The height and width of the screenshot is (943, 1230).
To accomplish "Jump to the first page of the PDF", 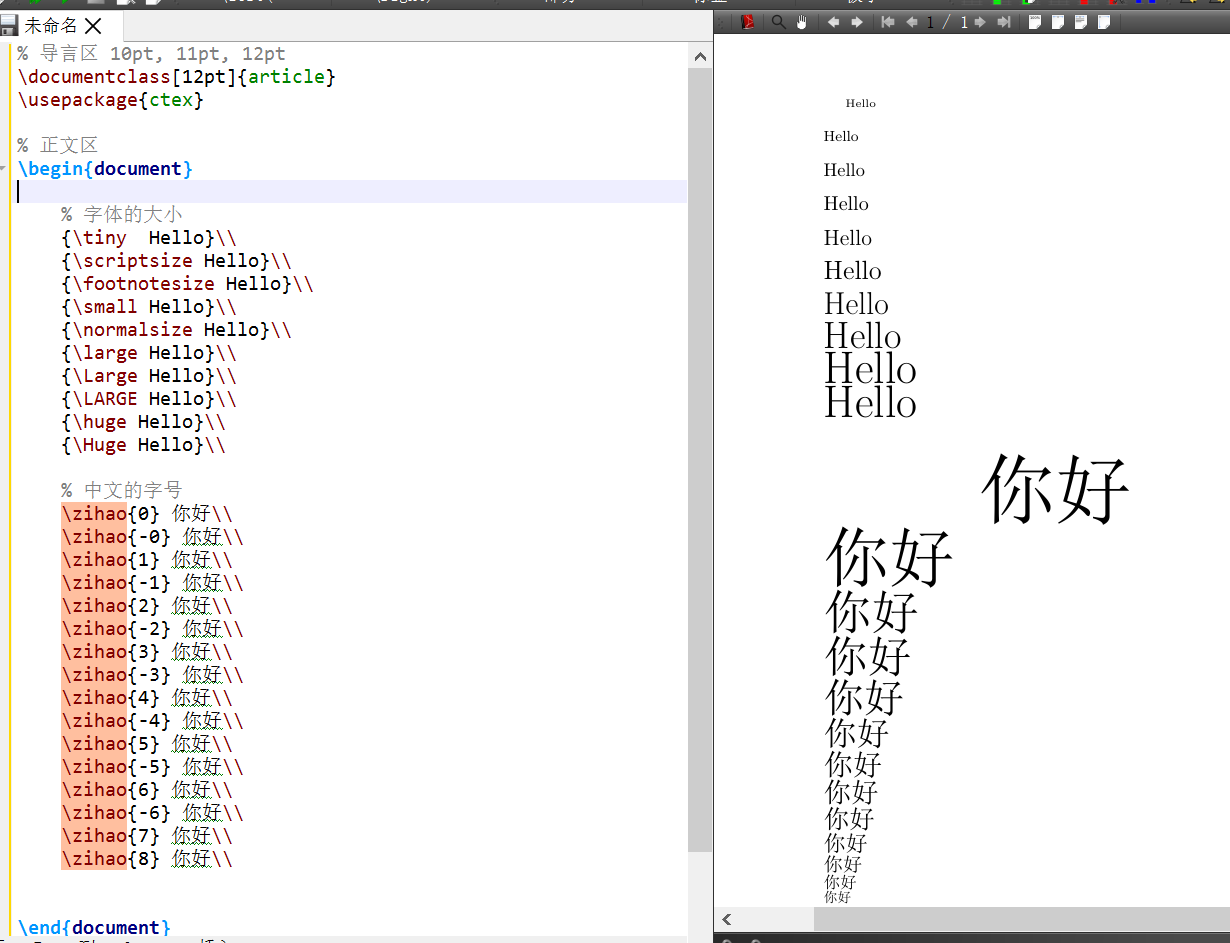I will coord(888,22).
